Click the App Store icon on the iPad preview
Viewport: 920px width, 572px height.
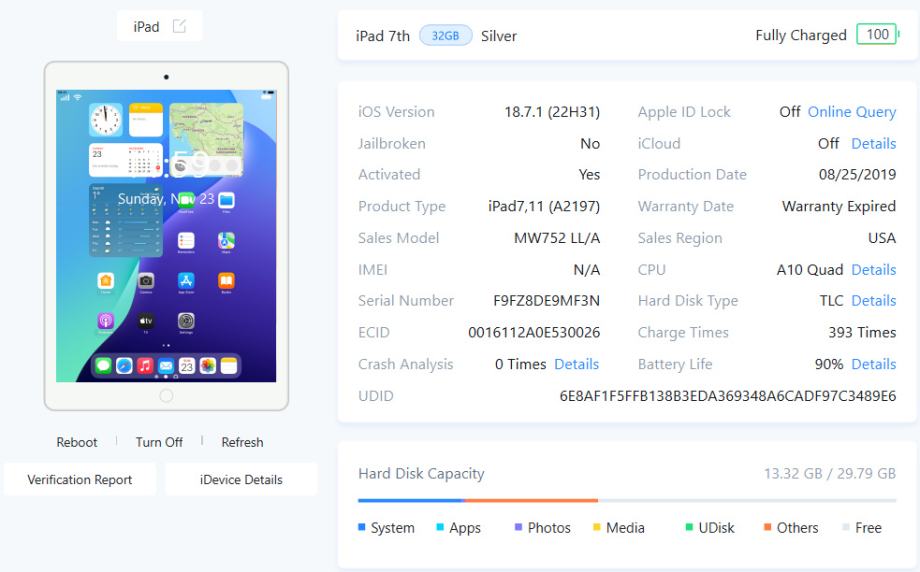[186, 281]
